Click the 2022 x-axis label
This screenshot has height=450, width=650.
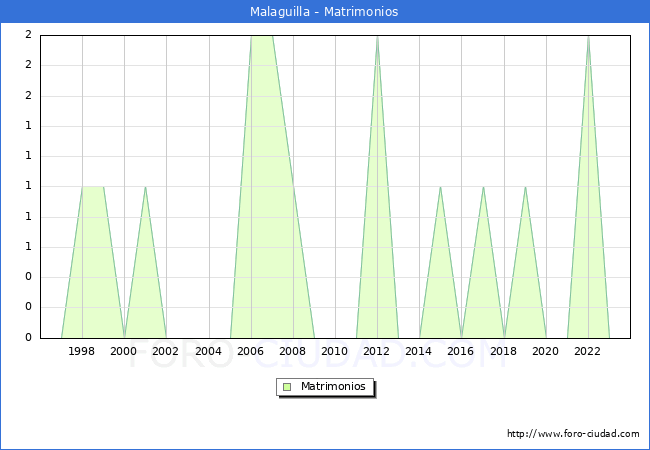(x=588, y=351)
